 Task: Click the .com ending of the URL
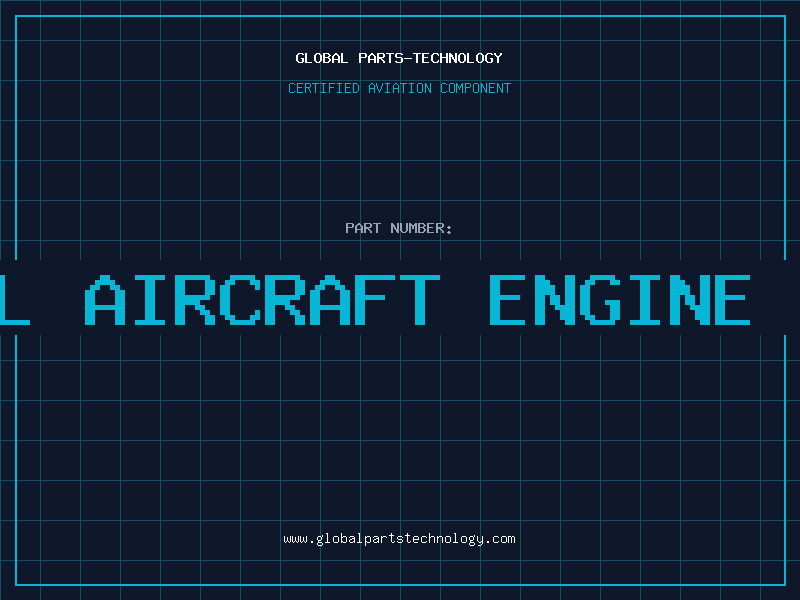coord(499,539)
